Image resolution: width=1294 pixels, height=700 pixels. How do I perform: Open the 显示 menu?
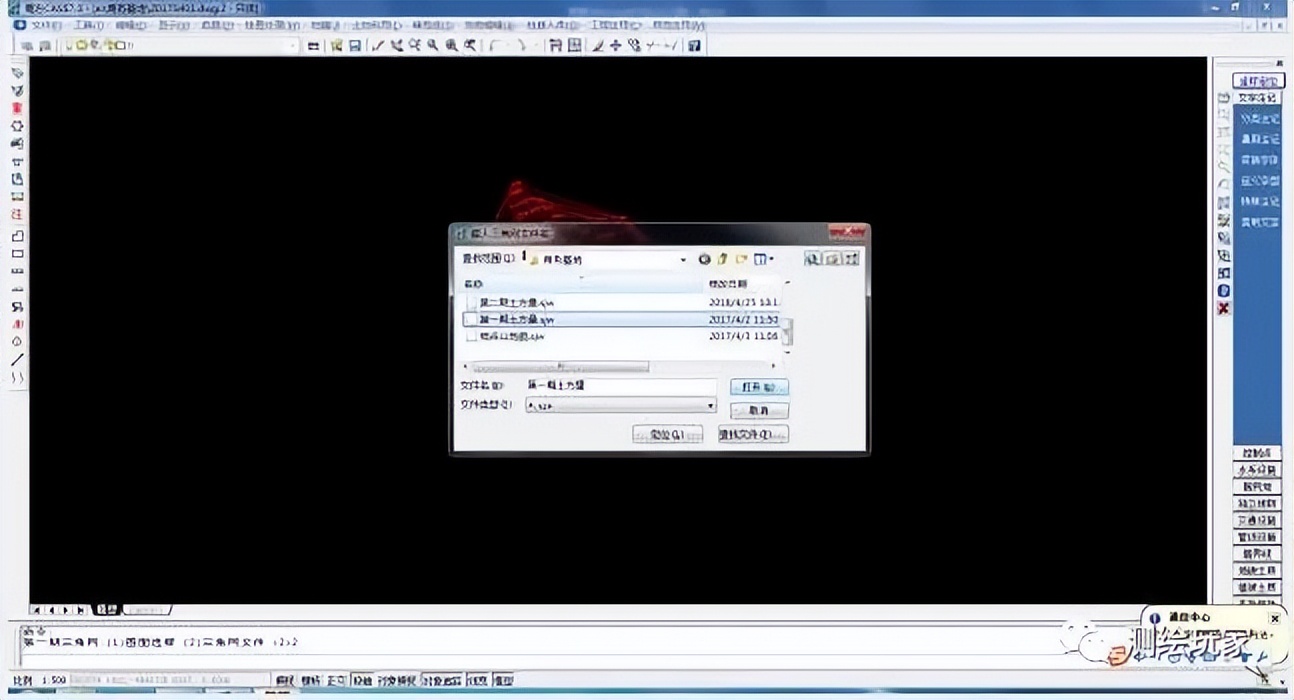173,25
